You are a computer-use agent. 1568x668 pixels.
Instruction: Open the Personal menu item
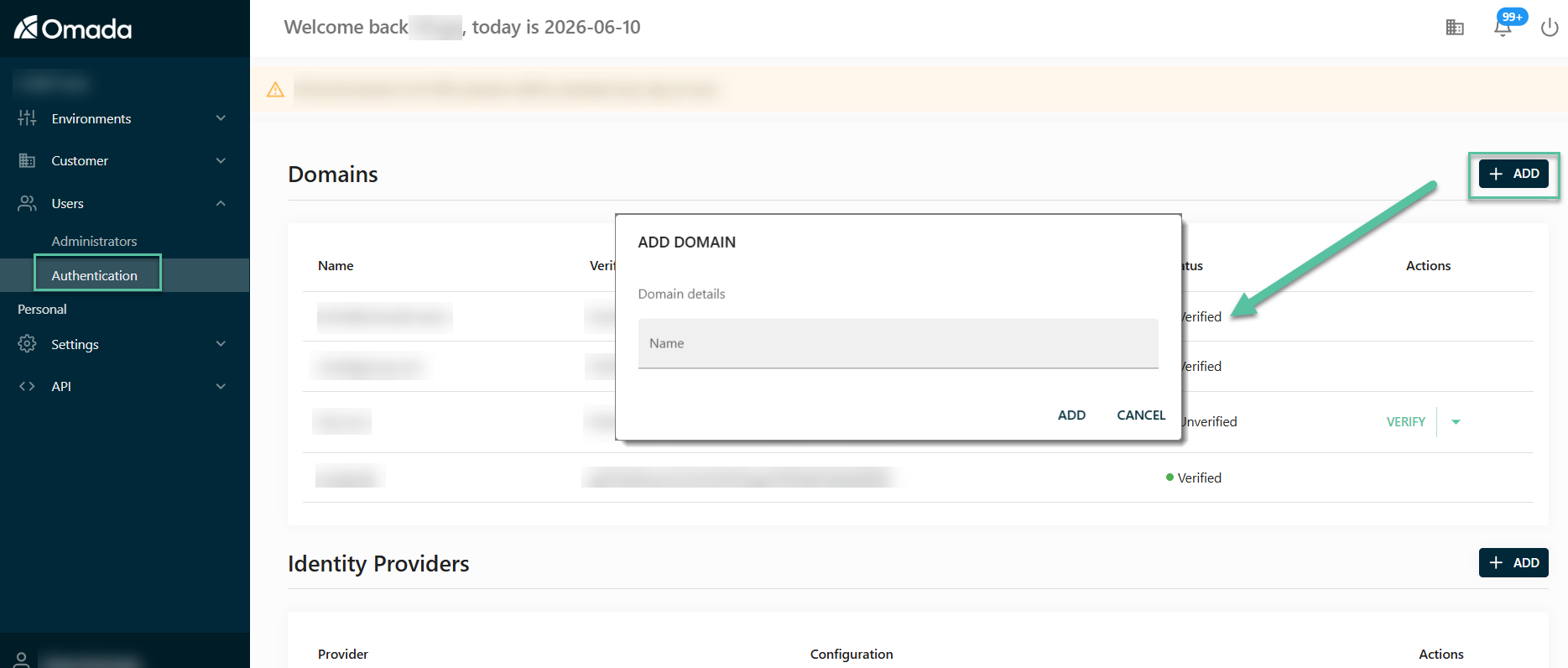pos(42,309)
